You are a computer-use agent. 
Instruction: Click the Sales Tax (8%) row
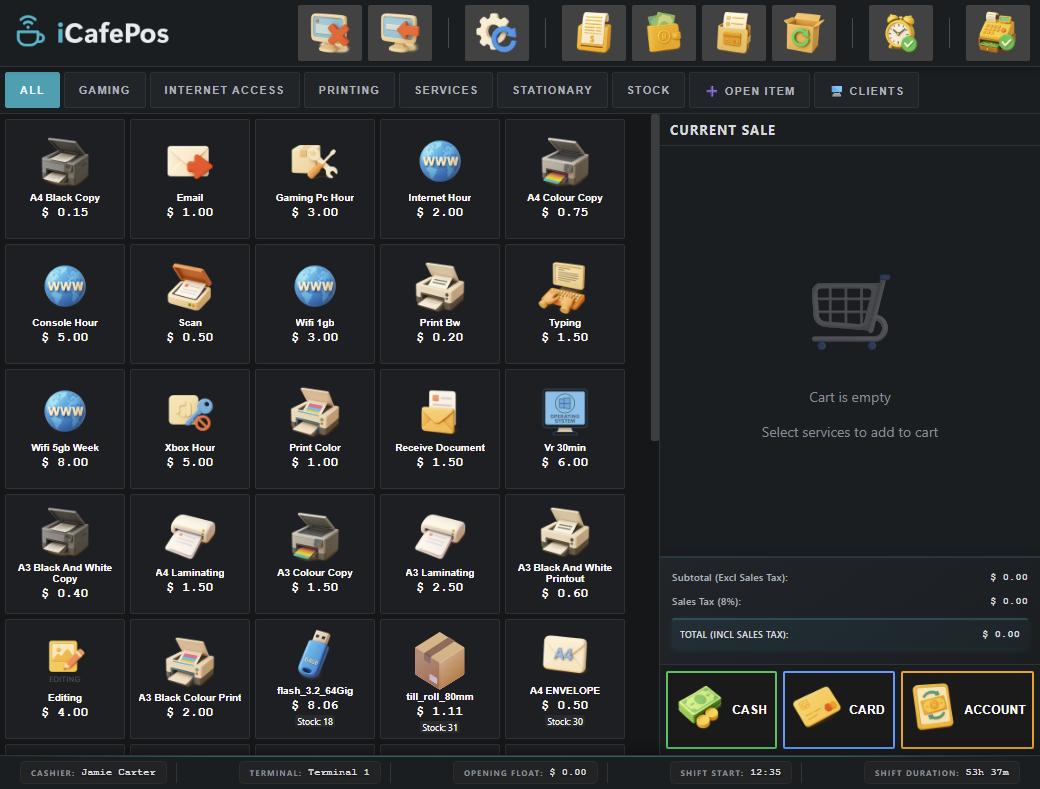click(x=850, y=601)
